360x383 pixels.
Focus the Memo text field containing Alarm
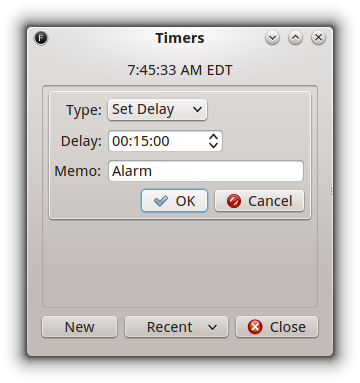206,171
